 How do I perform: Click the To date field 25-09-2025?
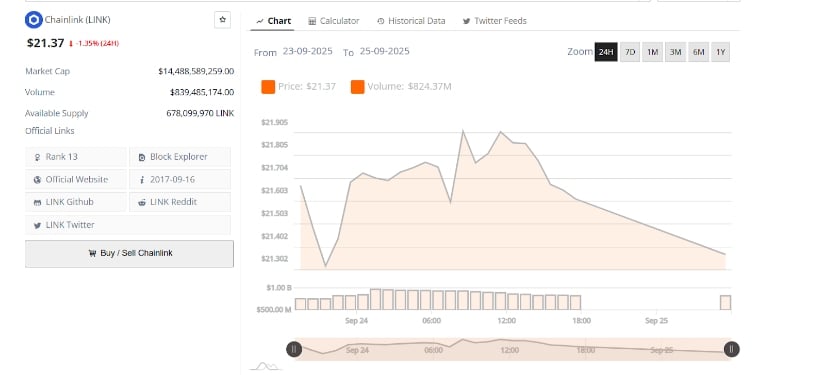click(385, 52)
